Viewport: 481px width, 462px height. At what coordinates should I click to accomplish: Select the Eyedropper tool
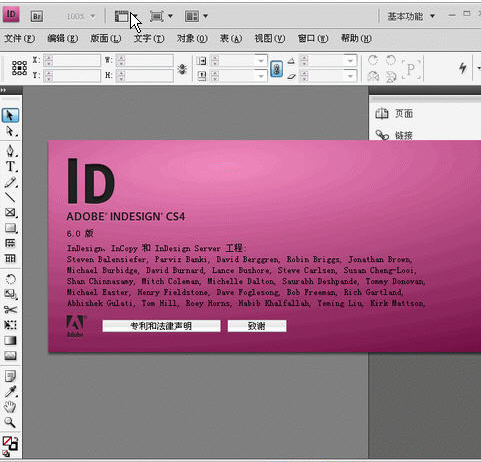(x=10, y=392)
